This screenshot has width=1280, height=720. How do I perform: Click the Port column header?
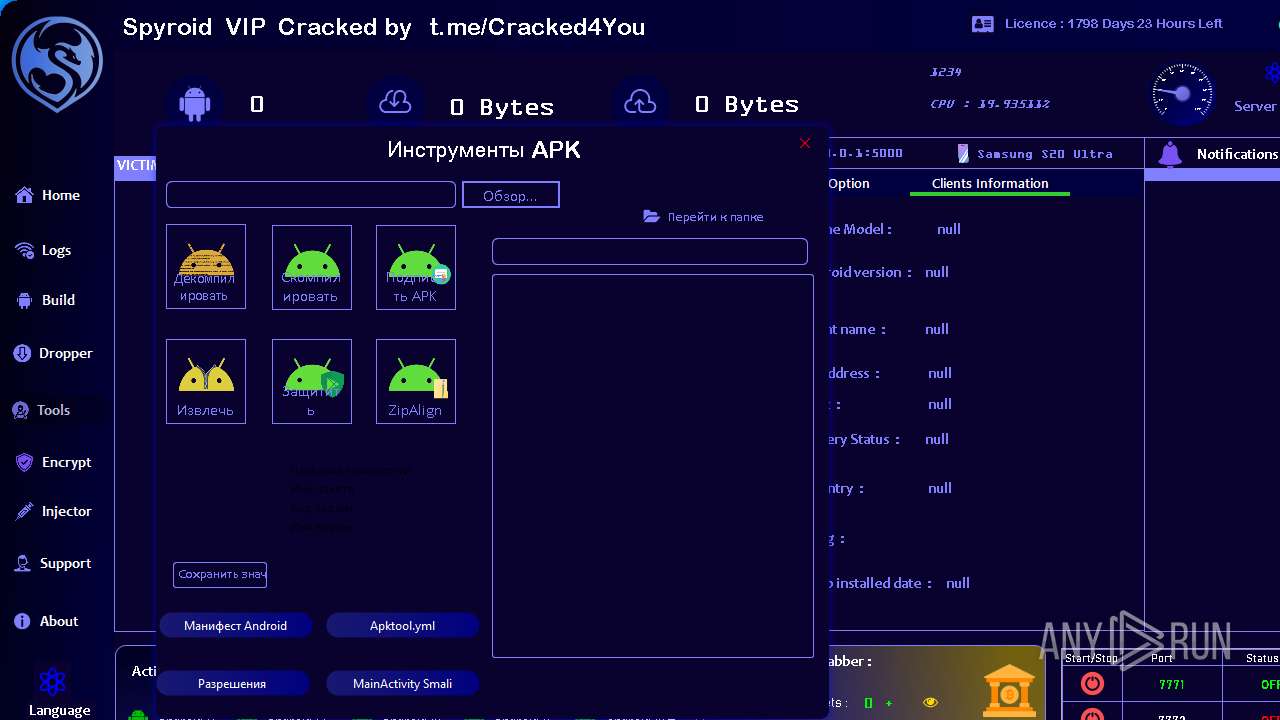[1162, 658]
